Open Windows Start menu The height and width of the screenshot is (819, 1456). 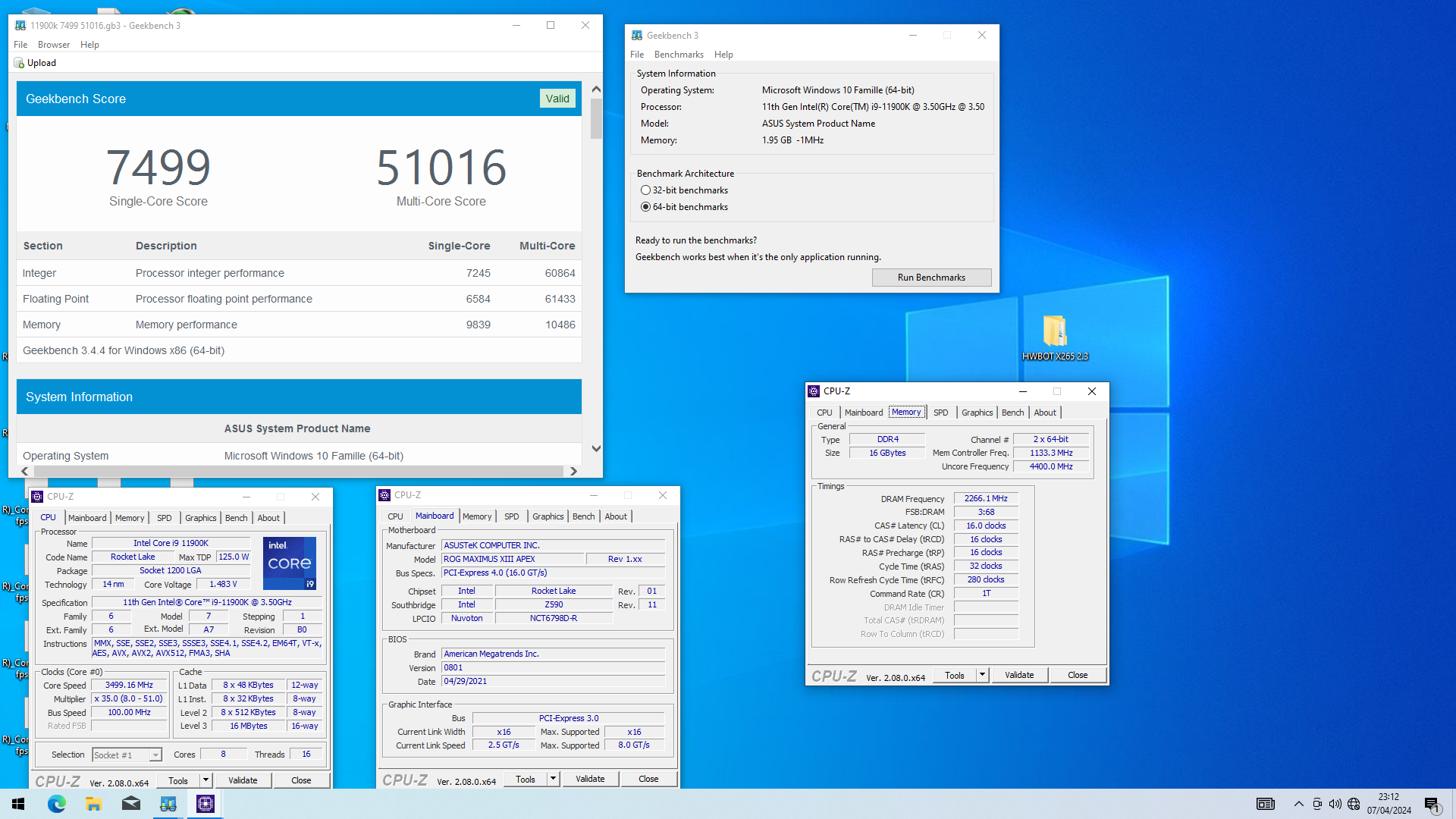click(18, 804)
